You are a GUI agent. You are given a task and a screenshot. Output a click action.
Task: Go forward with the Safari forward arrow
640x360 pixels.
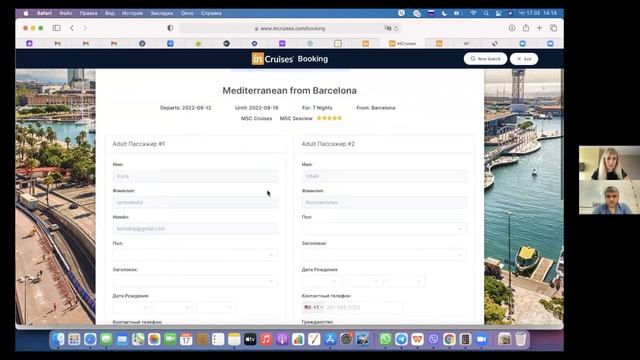pyautogui.click(x=85, y=28)
